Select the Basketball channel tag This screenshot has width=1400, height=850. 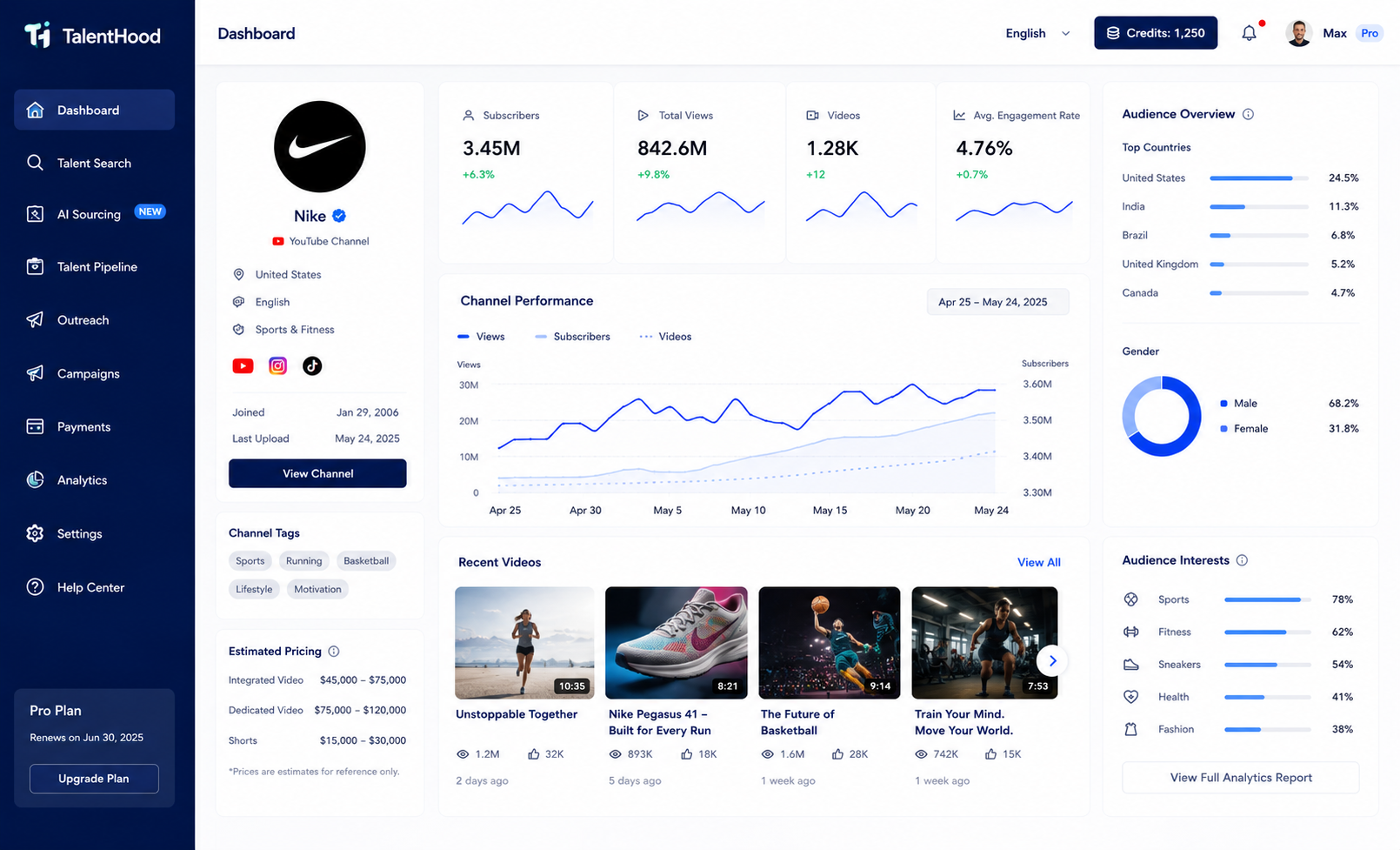click(366, 561)
